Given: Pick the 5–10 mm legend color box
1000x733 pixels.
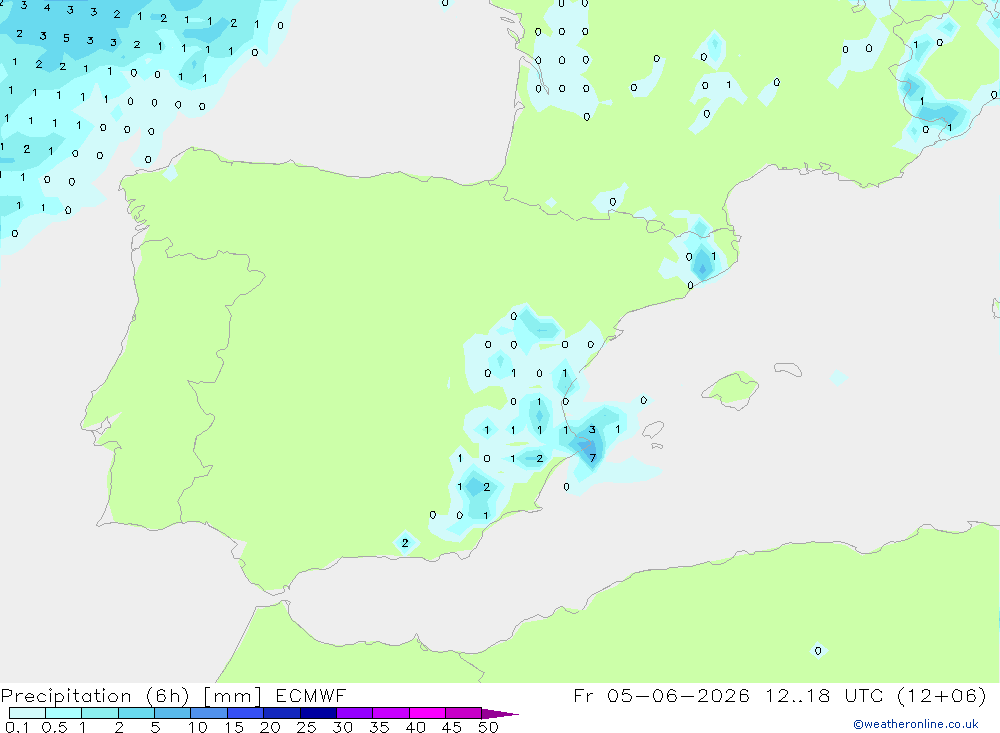Looking at the screenshot, I should (x=172, y=713).
